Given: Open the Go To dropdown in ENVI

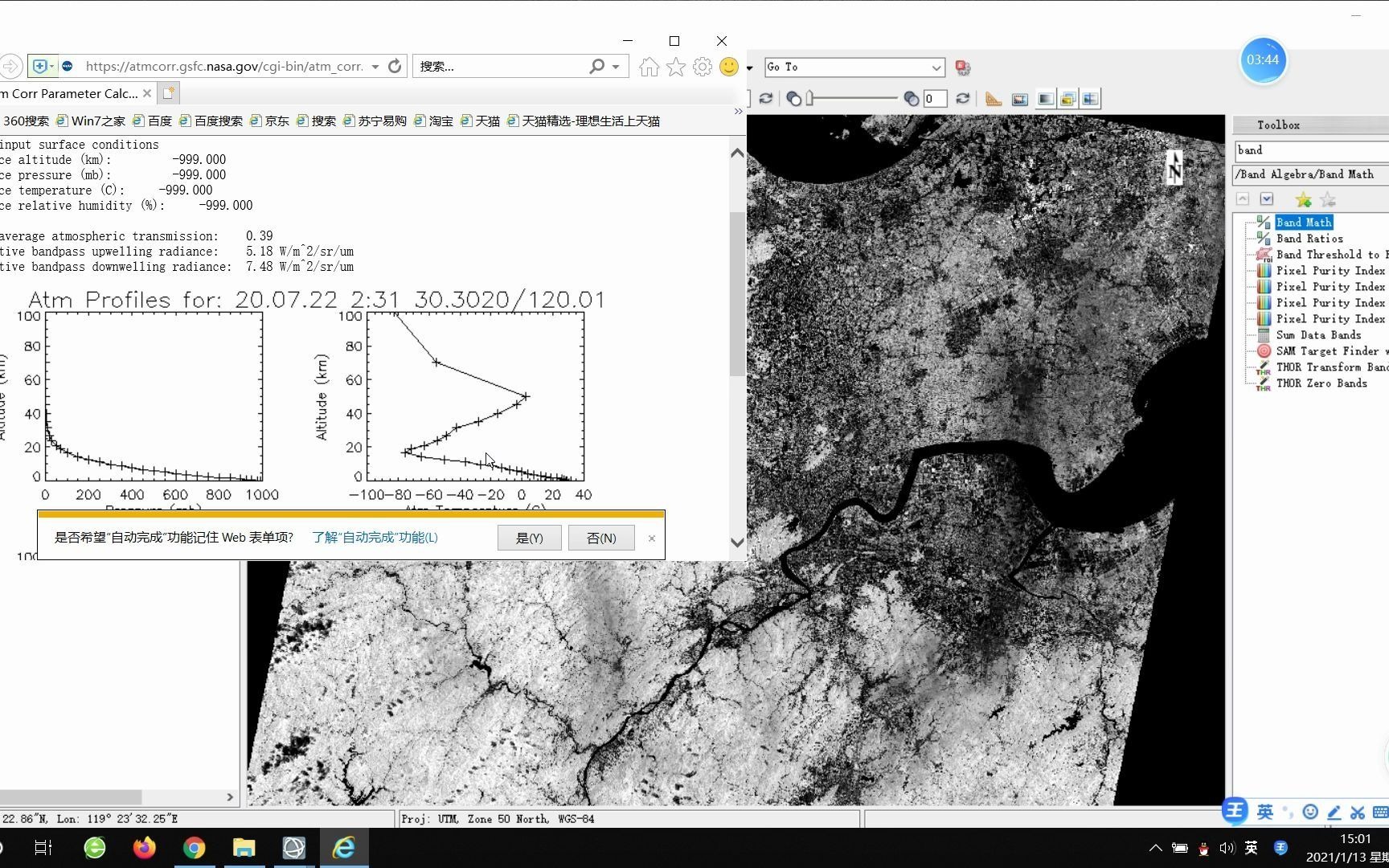Looking at the screenshot, I should point(935,68).
